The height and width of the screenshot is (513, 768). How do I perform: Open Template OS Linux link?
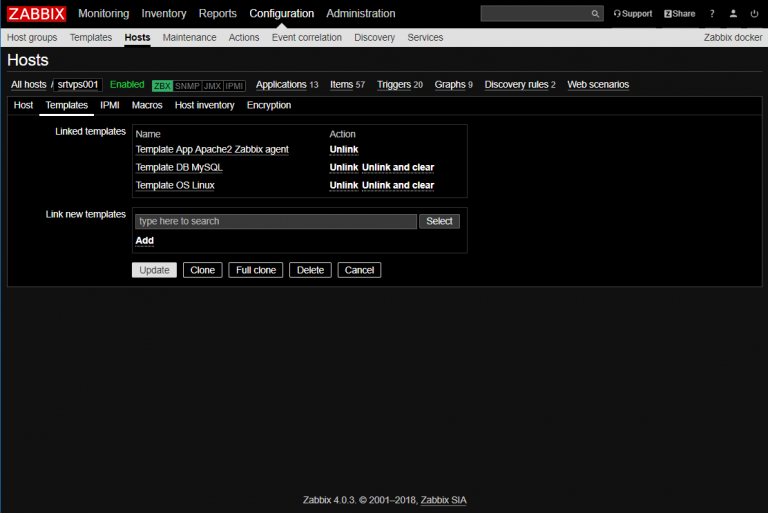(x=175, y=186)
